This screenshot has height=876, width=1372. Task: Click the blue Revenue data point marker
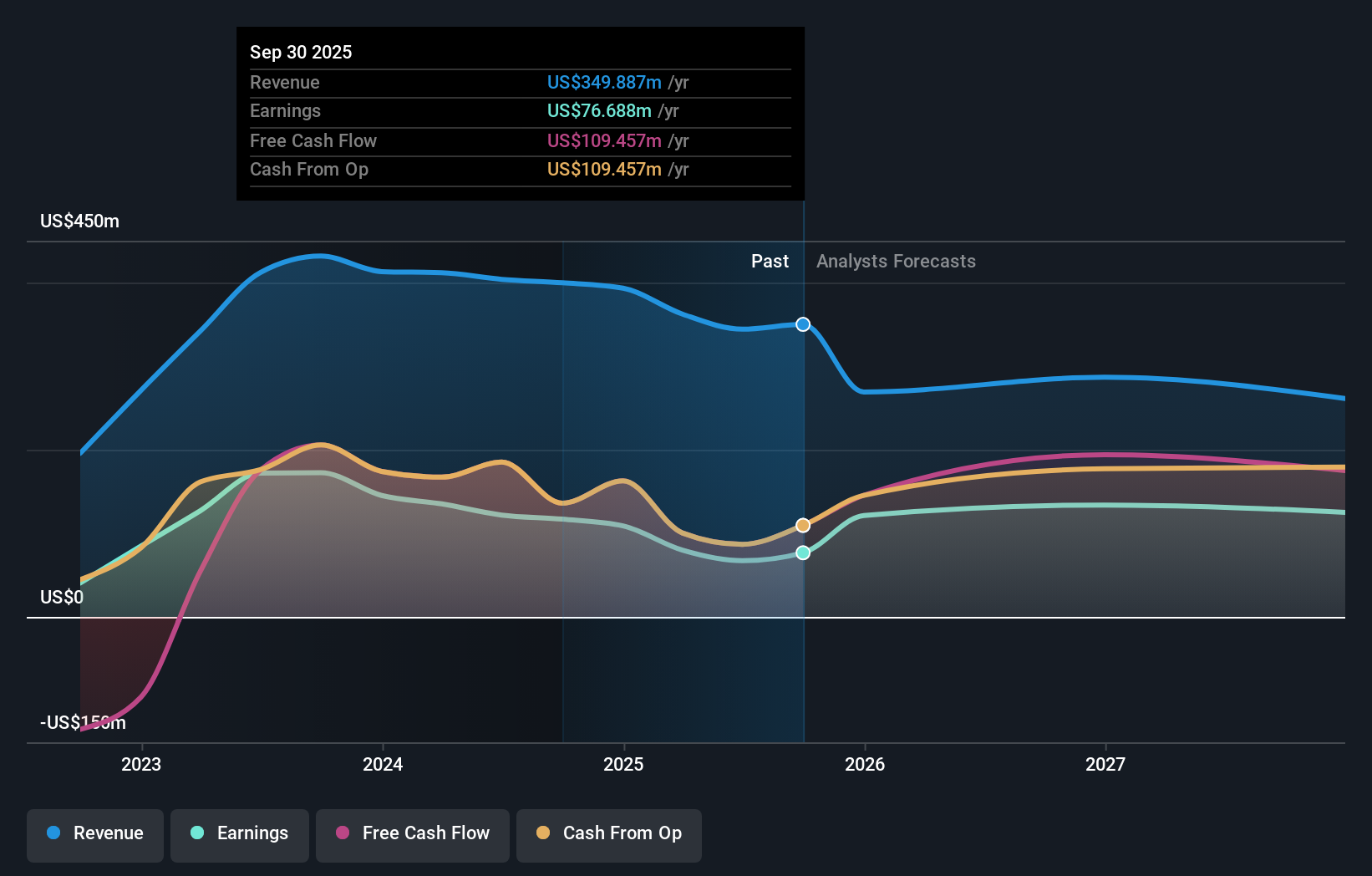(x=803, y=324)
